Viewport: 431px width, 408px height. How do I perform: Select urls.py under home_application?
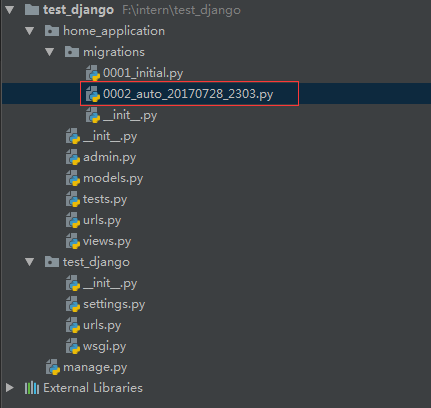102,220
